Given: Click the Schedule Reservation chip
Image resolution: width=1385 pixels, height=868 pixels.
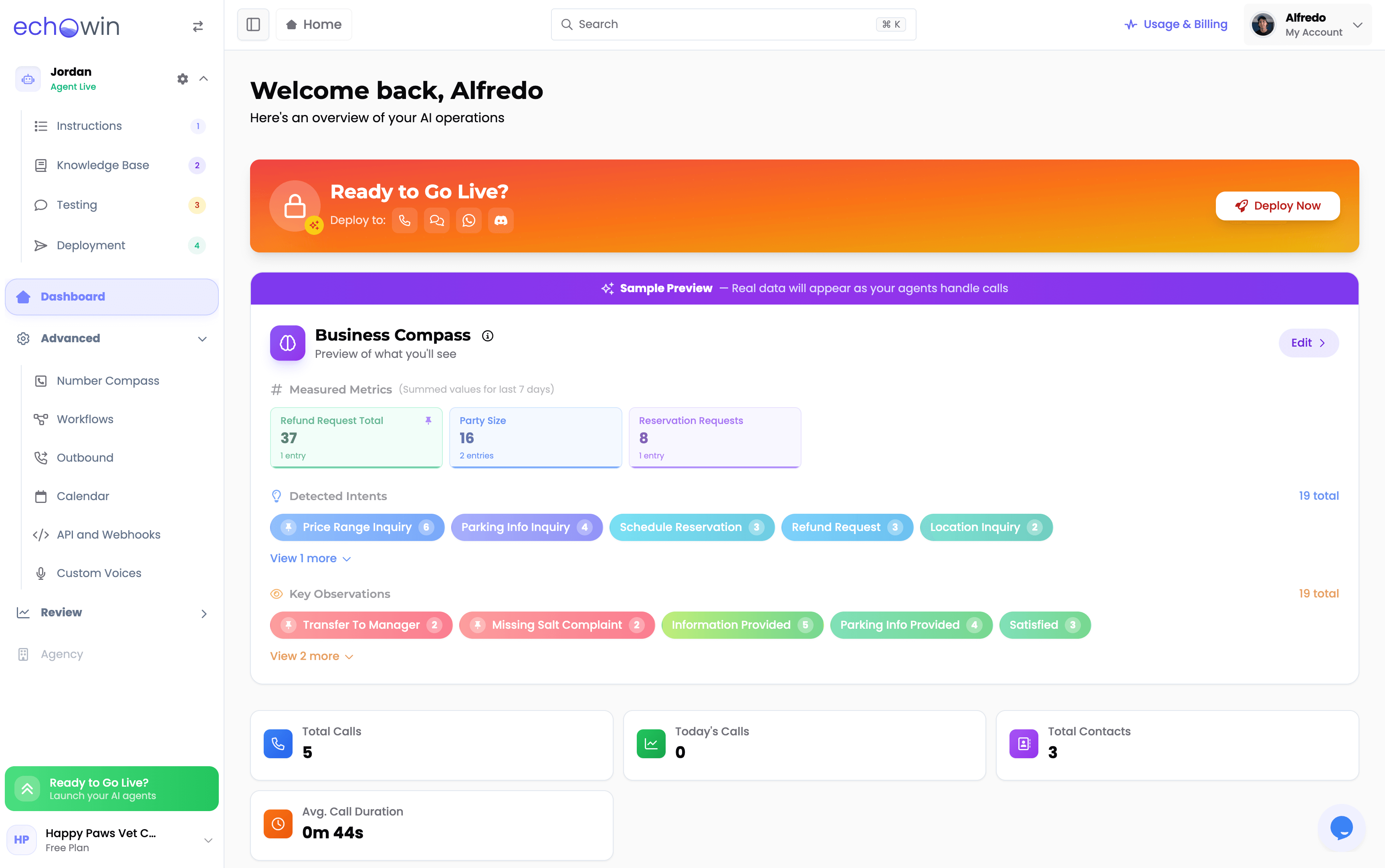Looking at the screenshot, I should coord(692,527).
